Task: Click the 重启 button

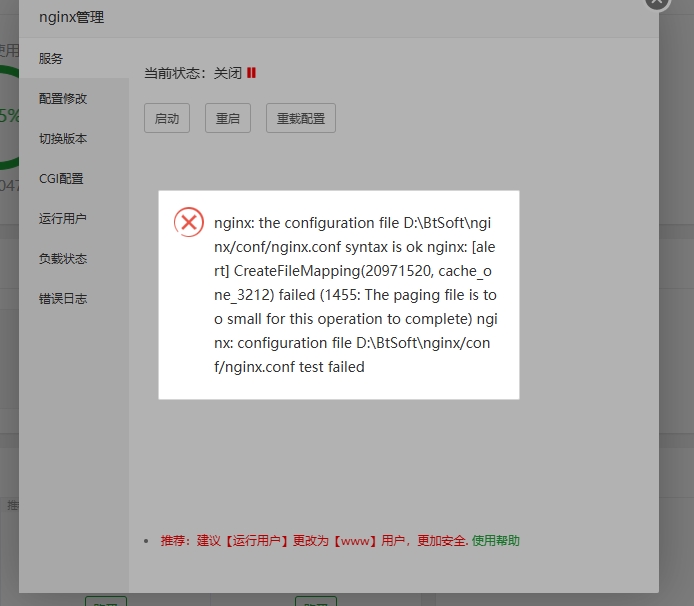Action: point(228,118)
